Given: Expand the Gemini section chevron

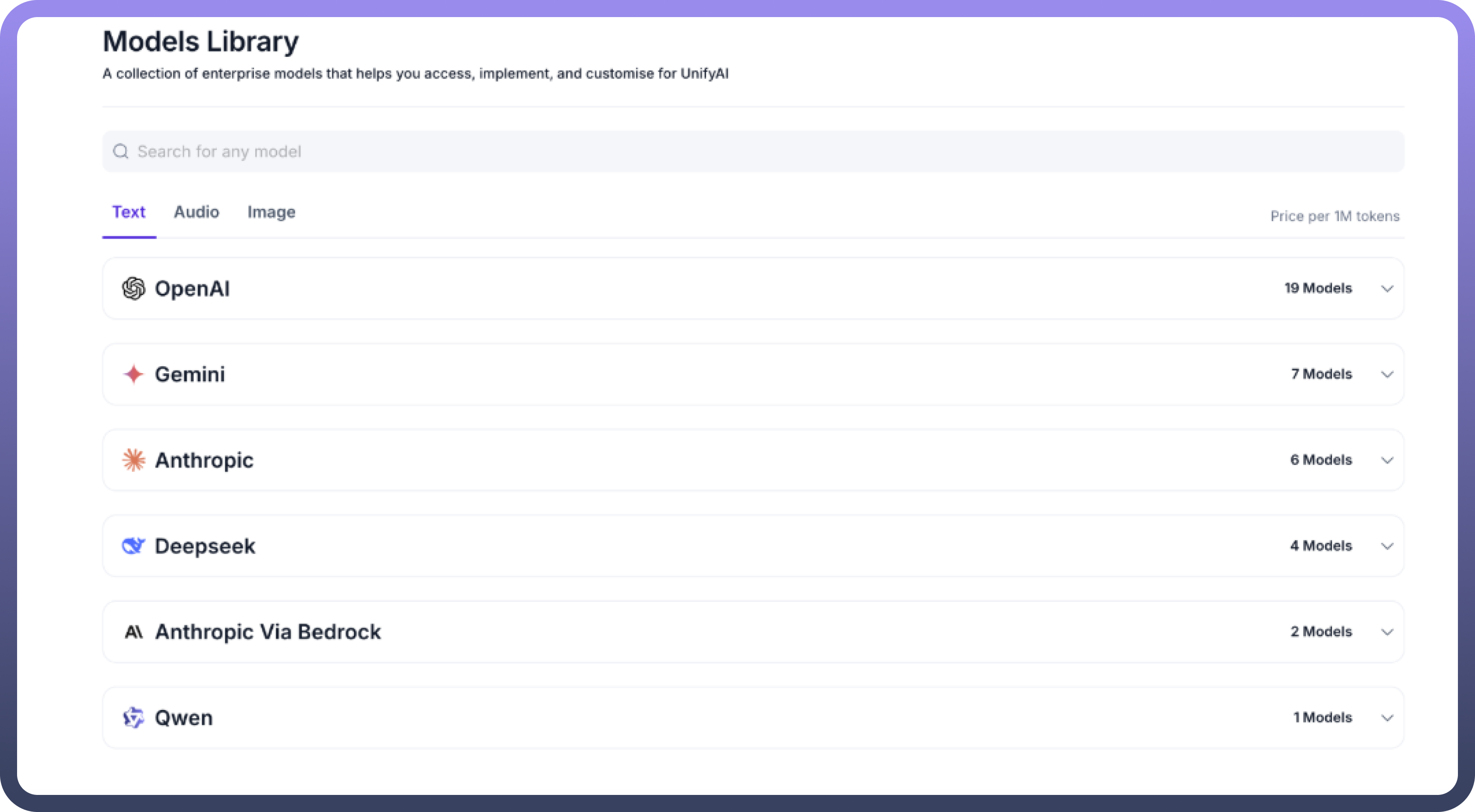Looking at the screenshot, I should (1387, 374).
